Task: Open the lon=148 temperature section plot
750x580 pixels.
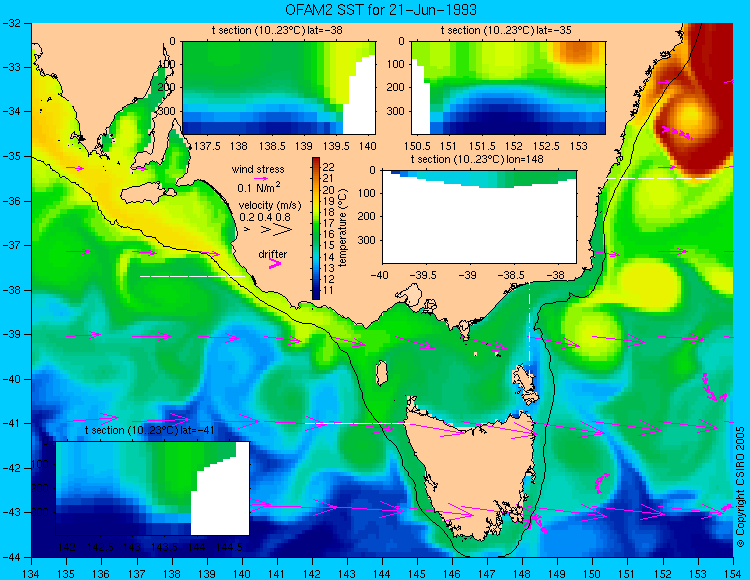Action: click(x=479, y=217)
